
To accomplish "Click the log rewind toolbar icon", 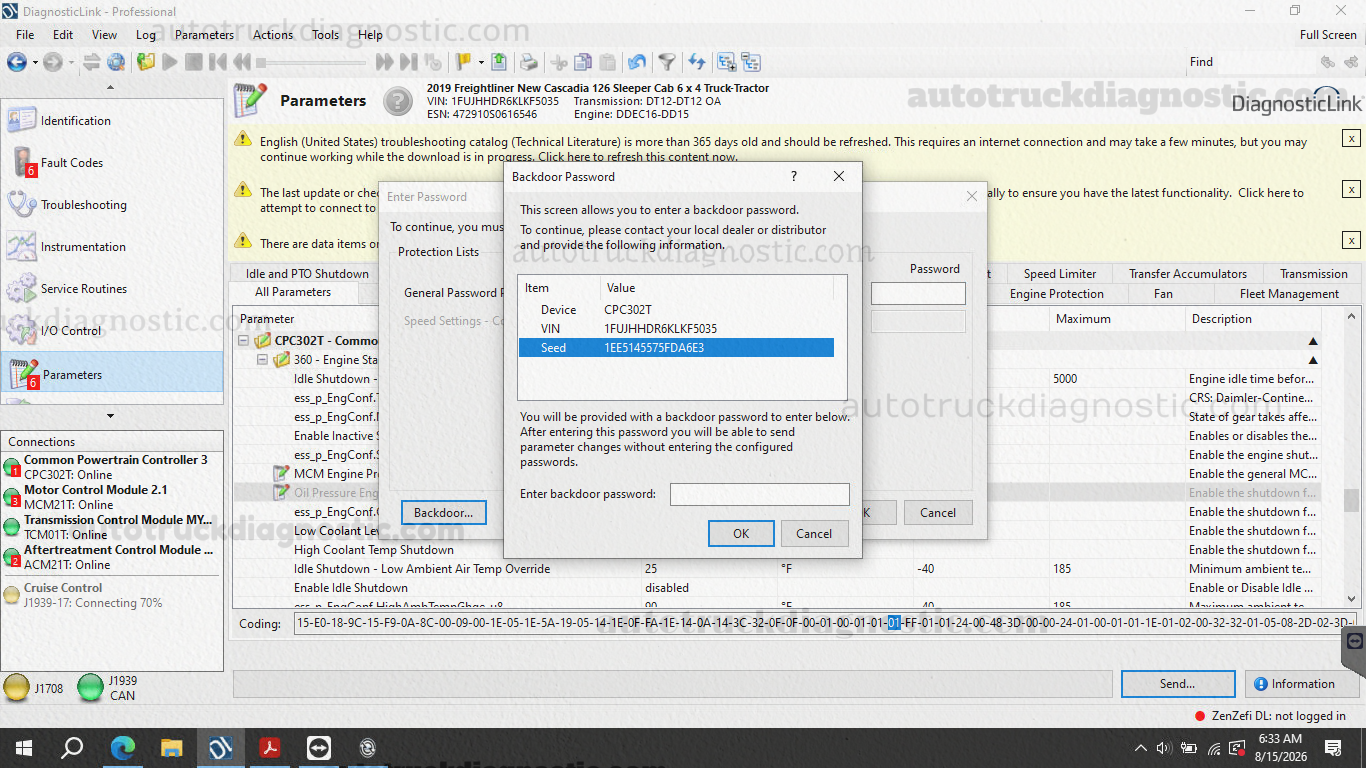I will pyautogui.click(x=242, y=62).
